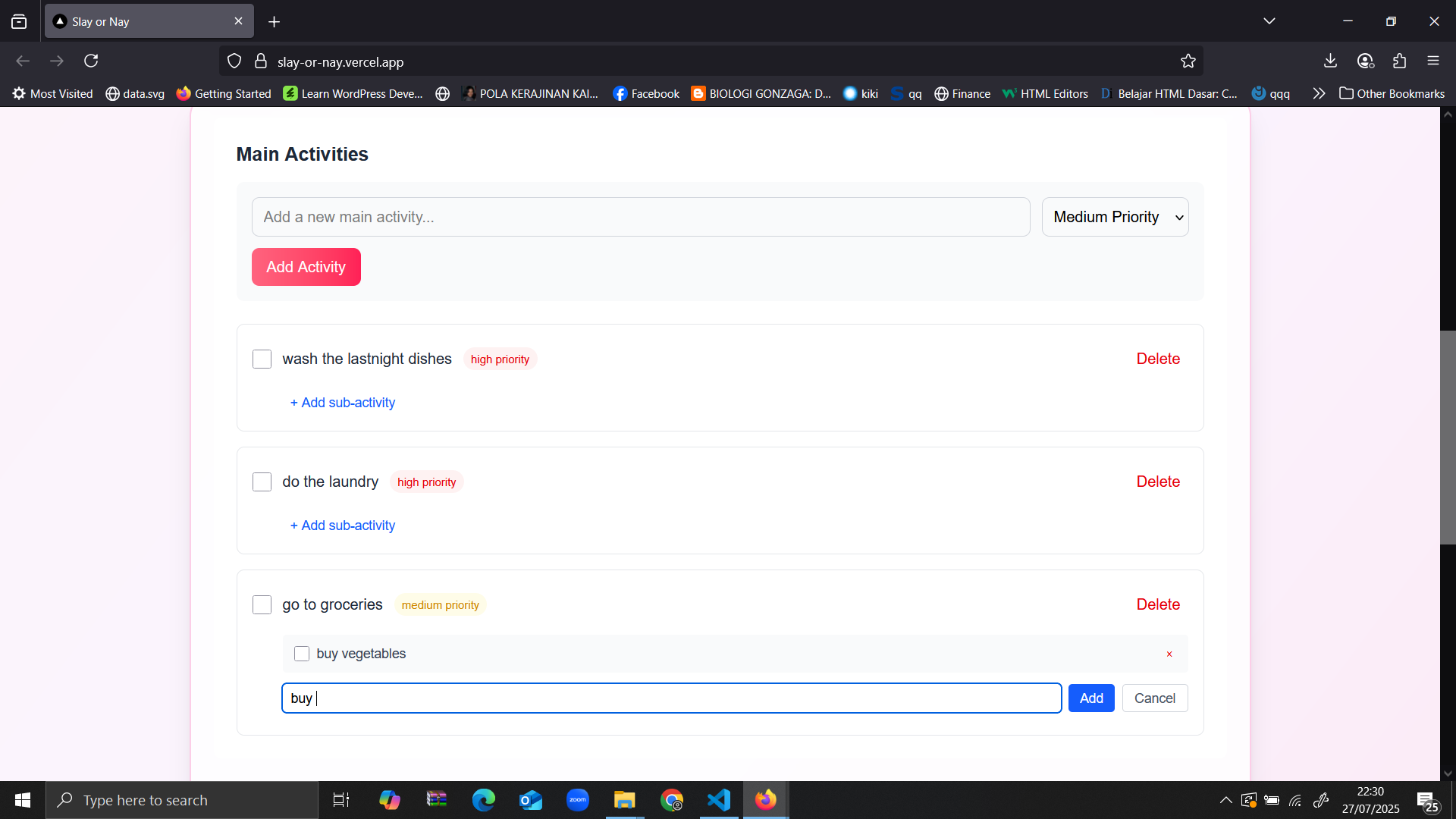Focus the new main activity input

[640, 217]
